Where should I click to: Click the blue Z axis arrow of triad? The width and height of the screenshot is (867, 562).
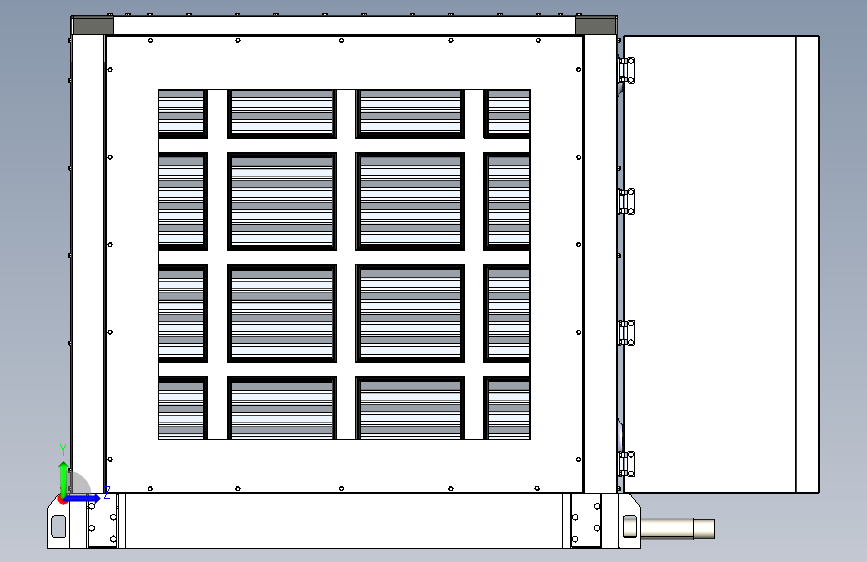[x=84, y=498]
